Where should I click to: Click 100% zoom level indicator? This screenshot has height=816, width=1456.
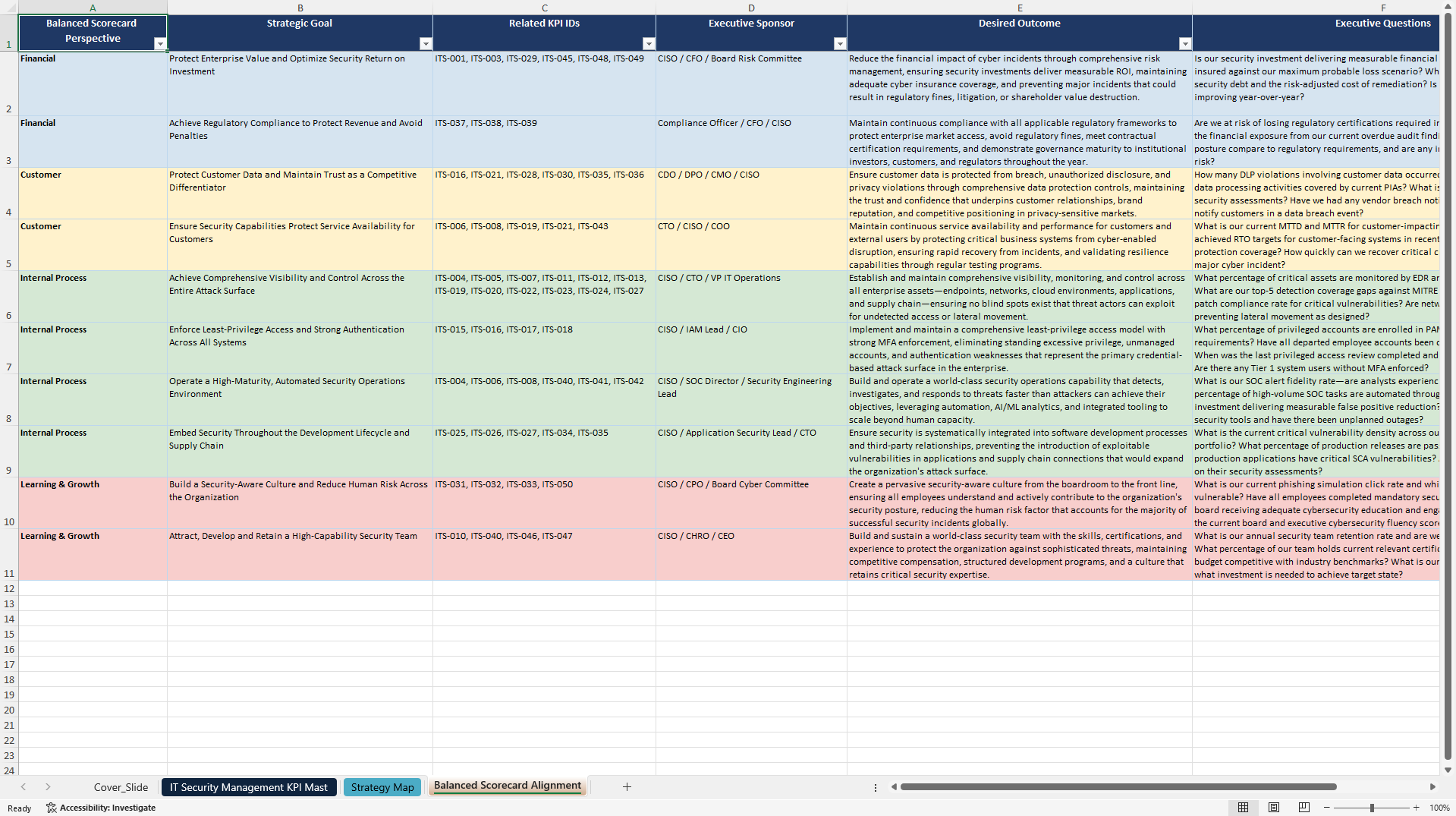click(1439, 808)
